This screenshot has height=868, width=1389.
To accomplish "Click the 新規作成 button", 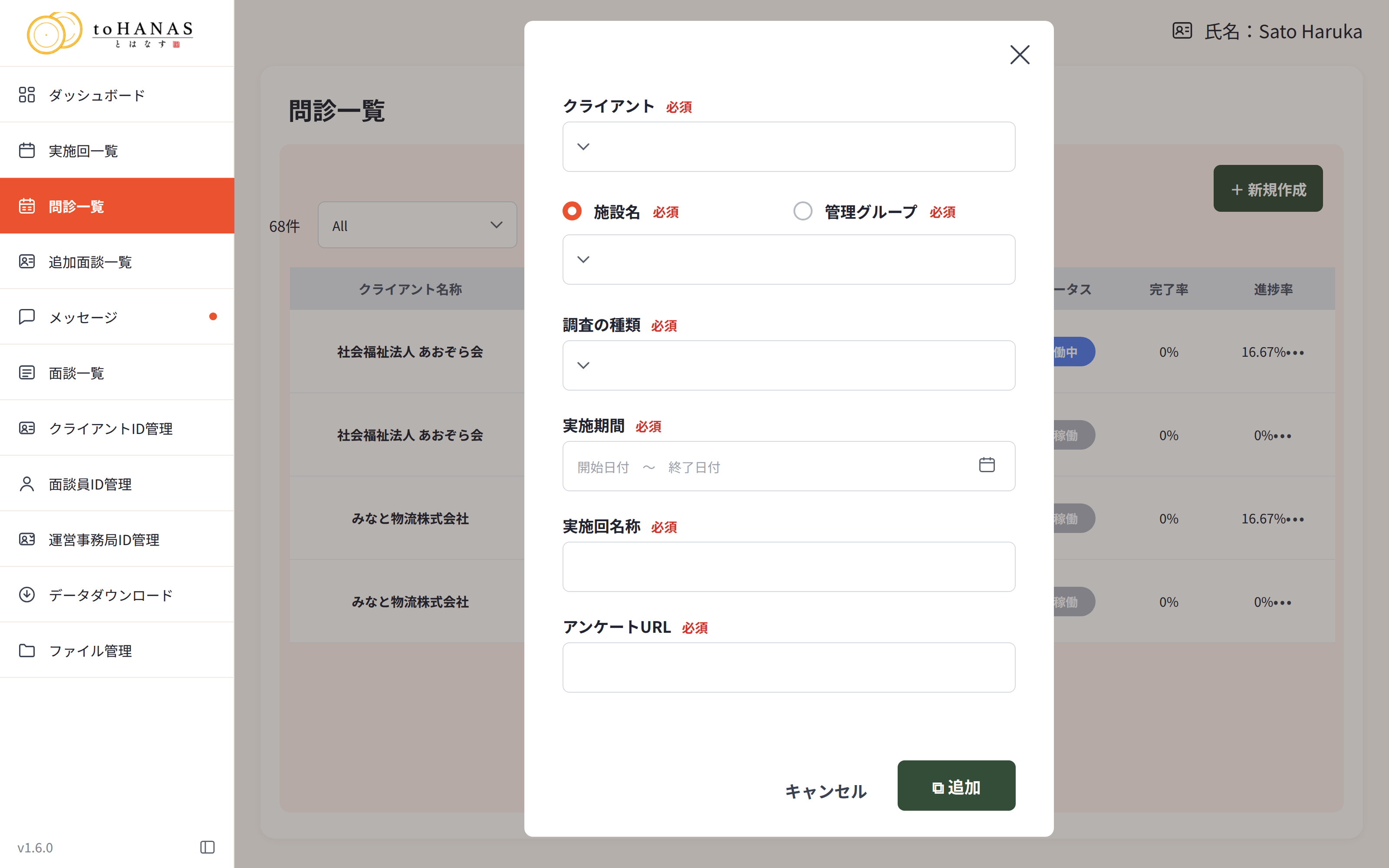I will click(x=1268, y=189).
